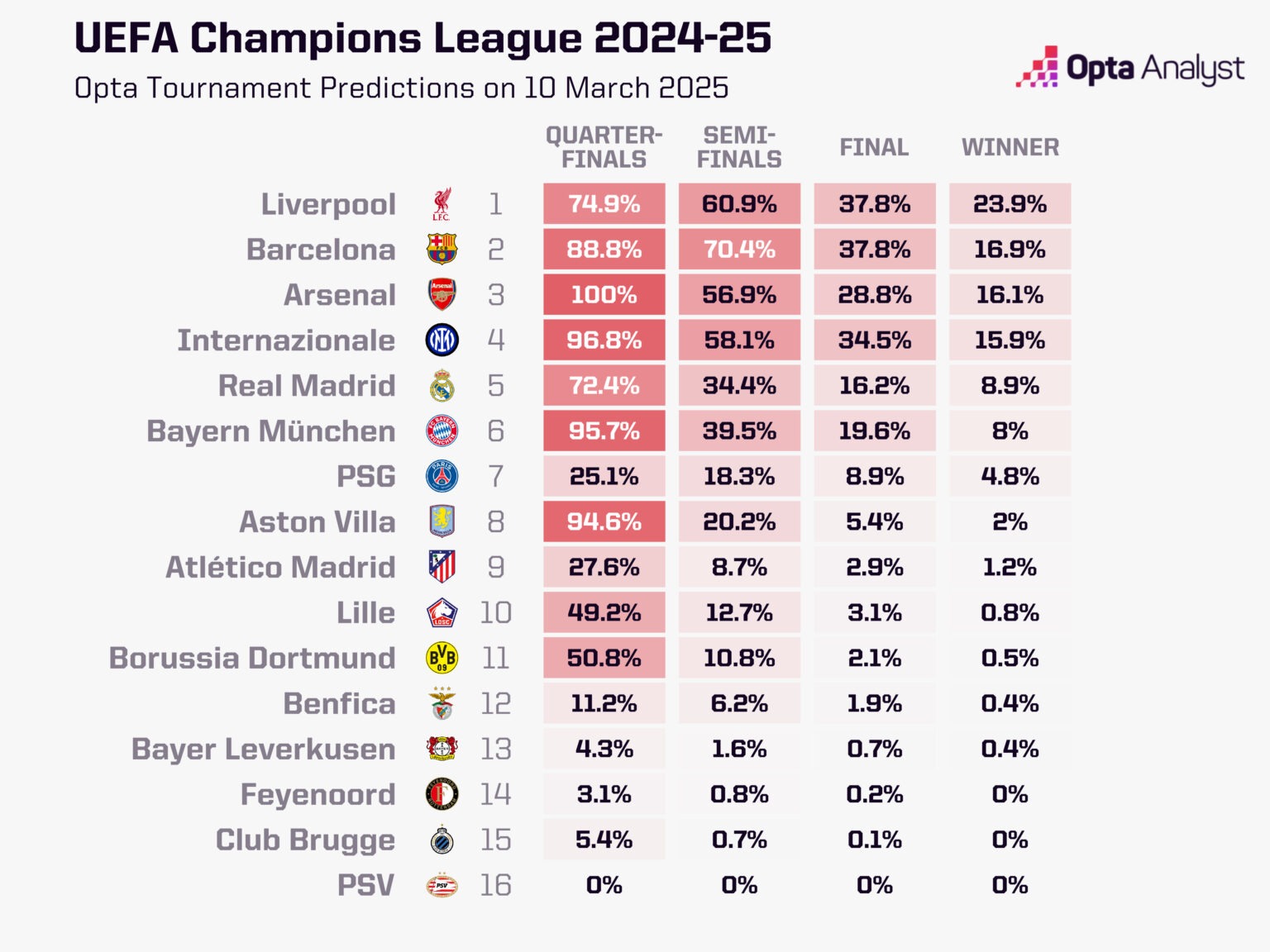This screenshot has height=952, width=1270.
Task: Click the Aston Villa crest
Action: 442,521
